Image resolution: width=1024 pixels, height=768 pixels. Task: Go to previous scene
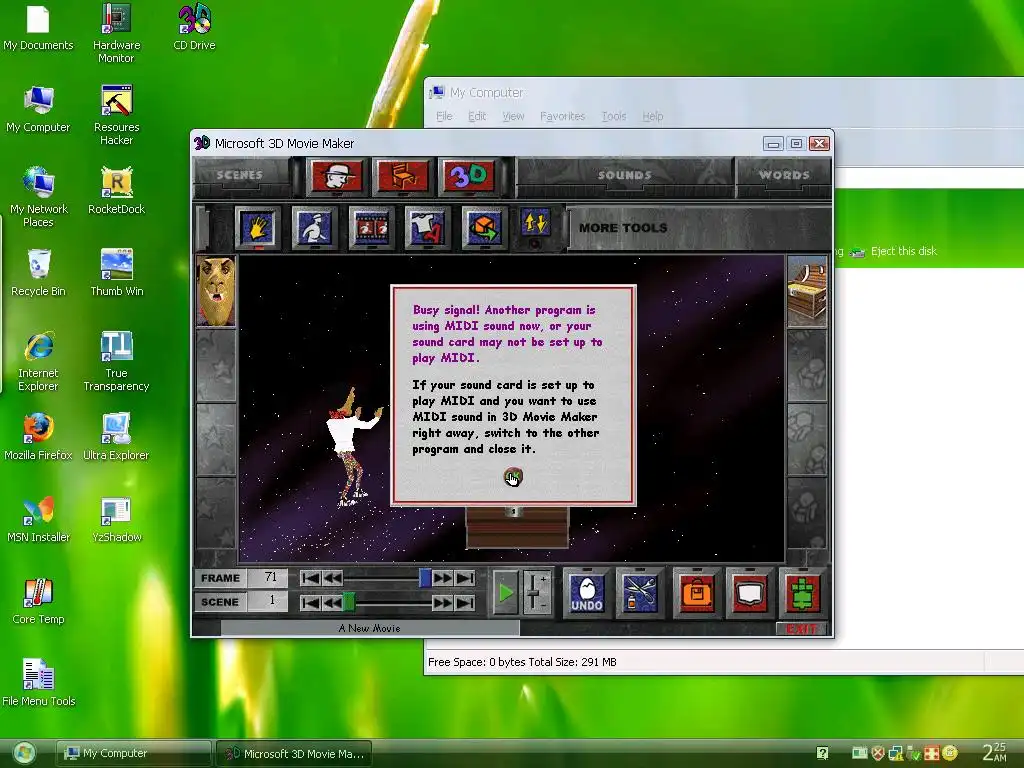tap(332, 602)
